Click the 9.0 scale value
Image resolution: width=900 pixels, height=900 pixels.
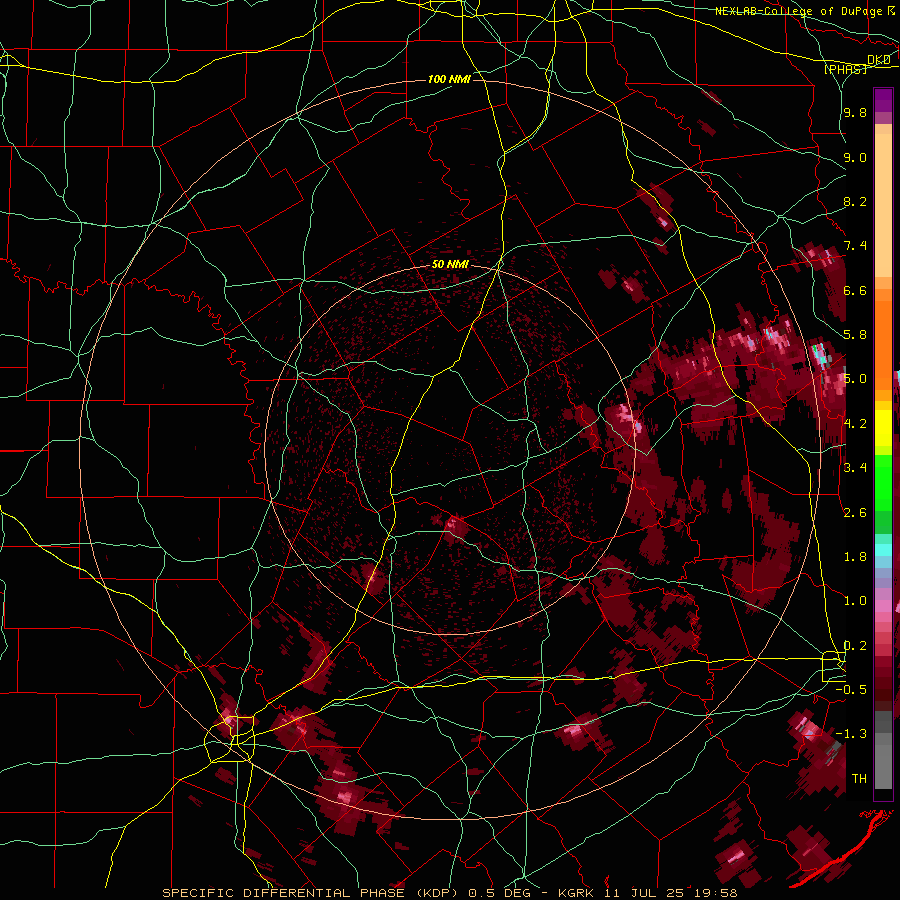point(855,157)
